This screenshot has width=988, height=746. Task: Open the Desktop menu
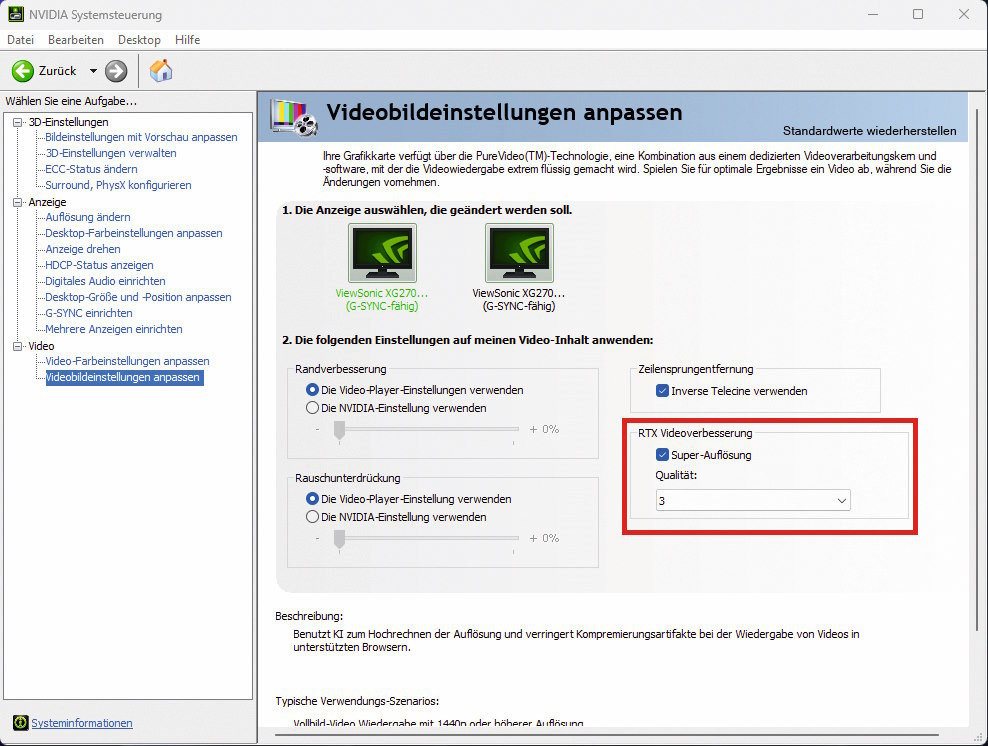(x=139, y=40)
